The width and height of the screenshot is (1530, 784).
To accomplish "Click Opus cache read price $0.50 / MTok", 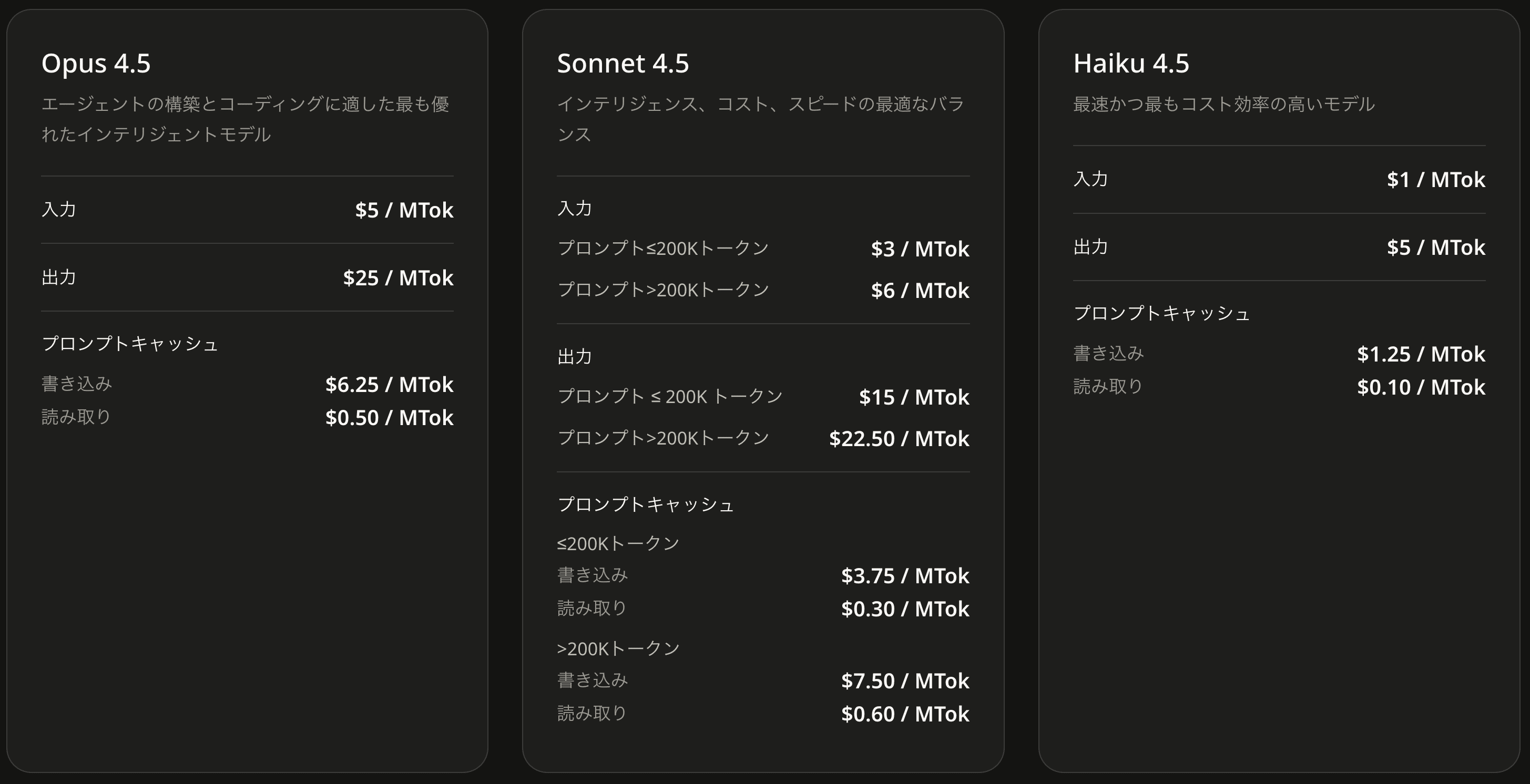I will click(389, 417).
